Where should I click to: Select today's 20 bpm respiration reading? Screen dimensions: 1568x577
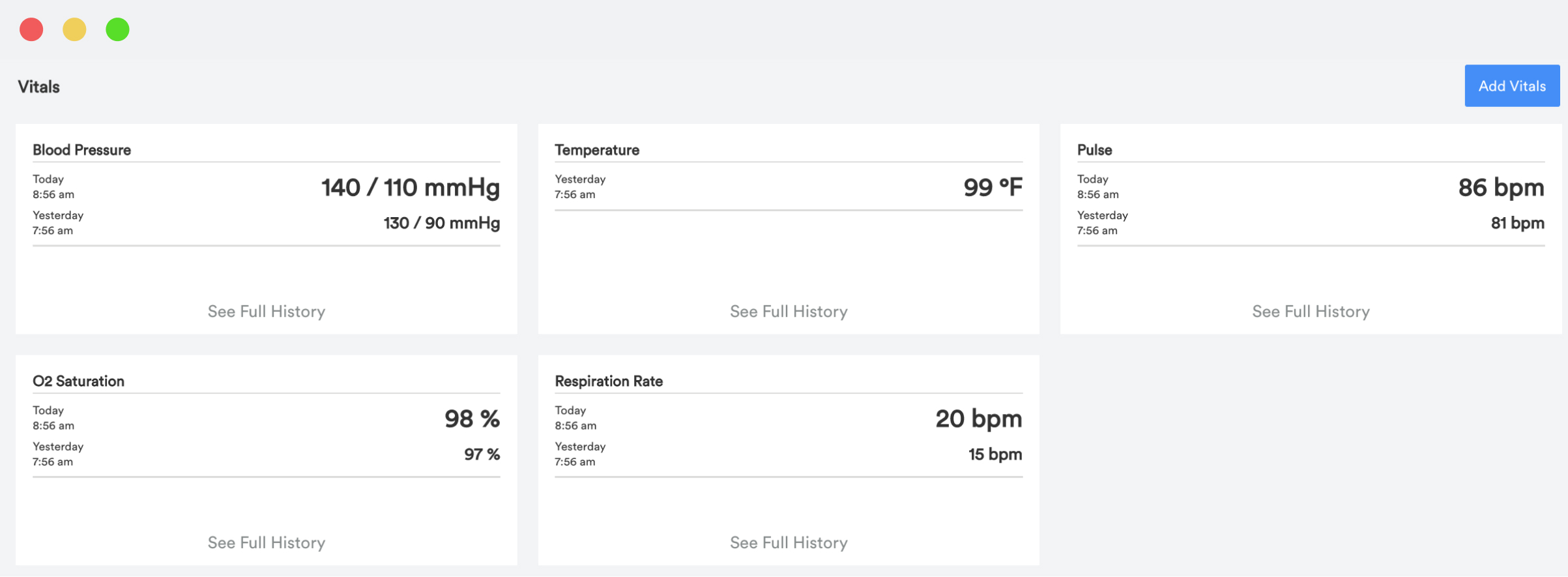pos(978,419)
